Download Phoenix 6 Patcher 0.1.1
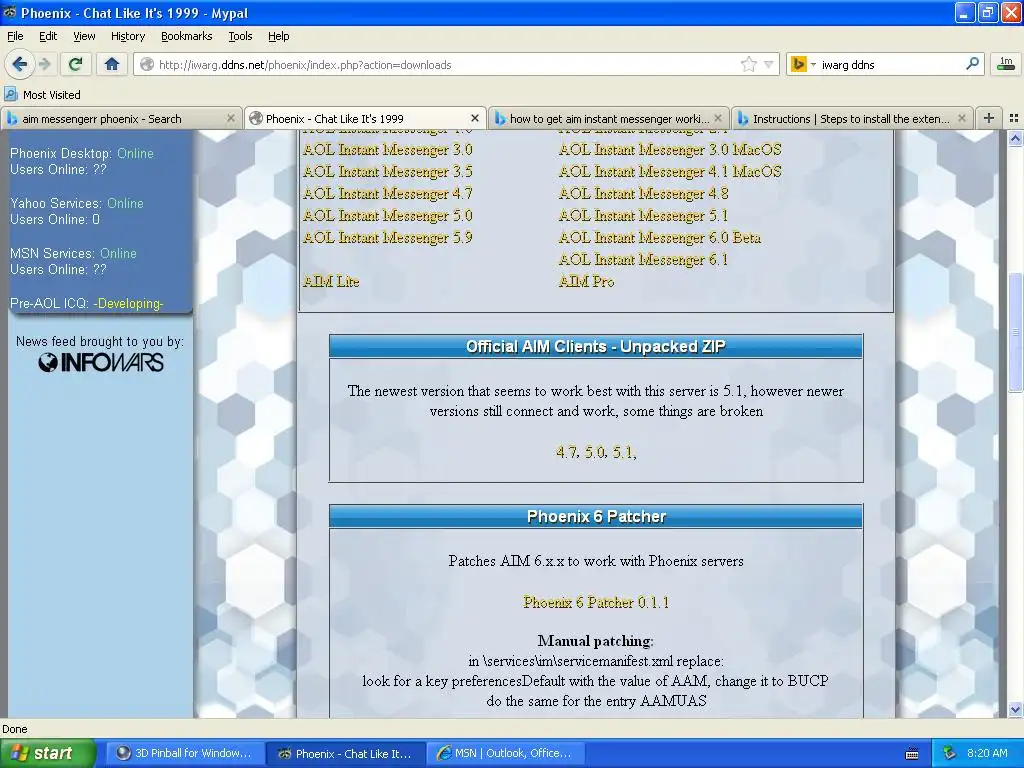This screenshot has width=1024, height=768. point(596,602)
